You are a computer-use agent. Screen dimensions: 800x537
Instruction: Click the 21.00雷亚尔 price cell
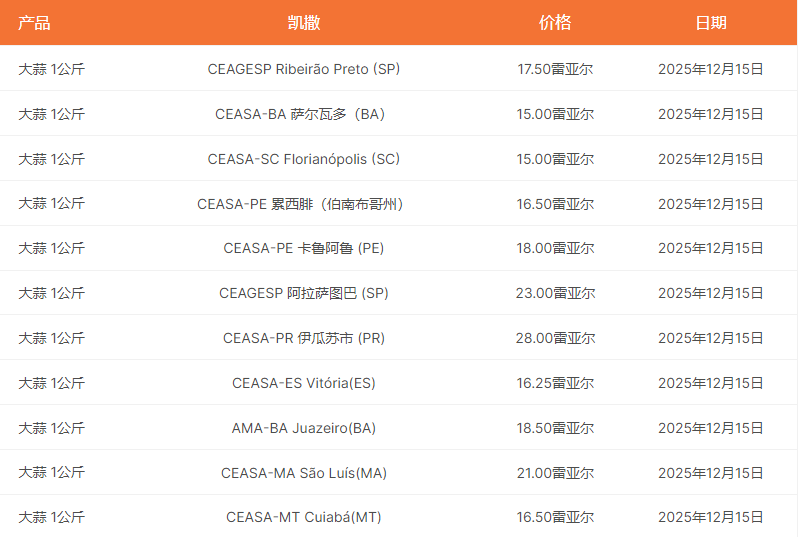point(555,473)
